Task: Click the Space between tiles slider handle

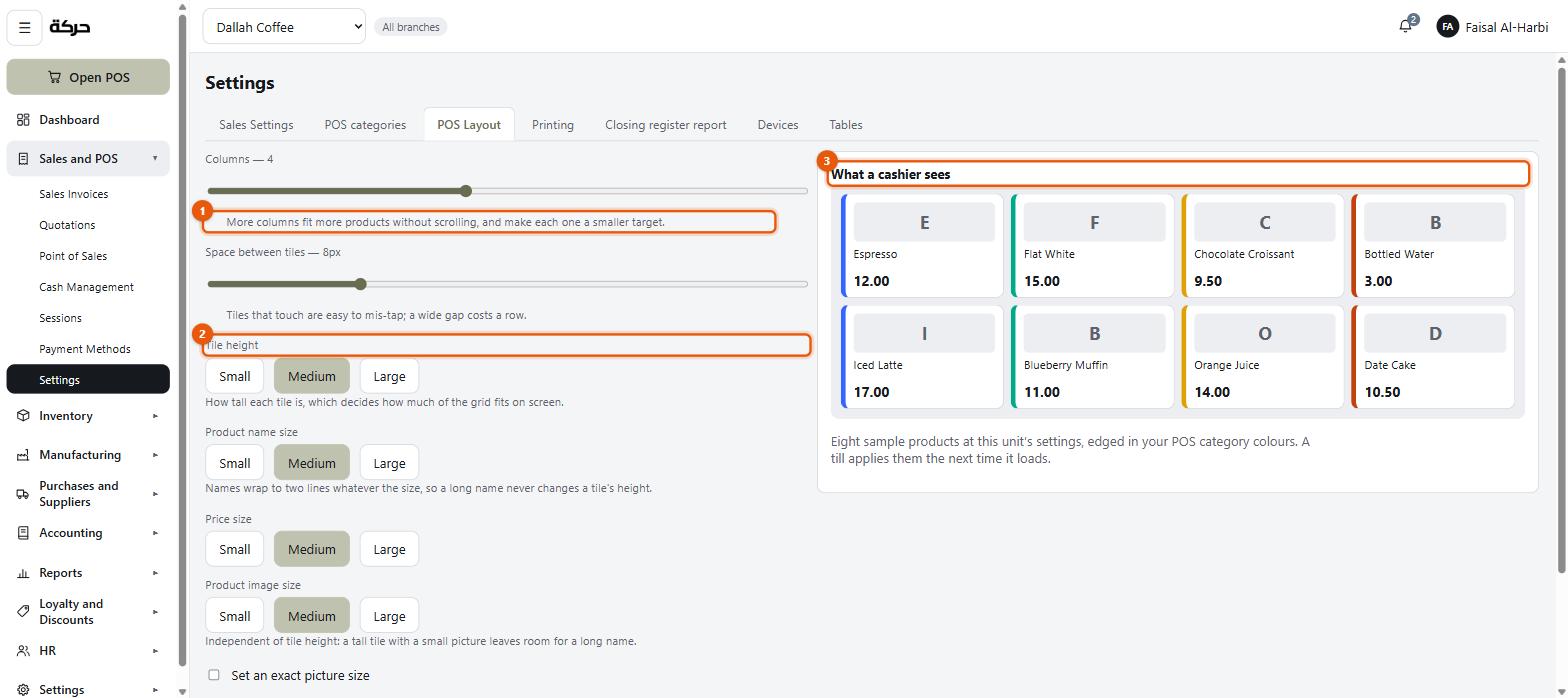Action: [x=361, y=284]
